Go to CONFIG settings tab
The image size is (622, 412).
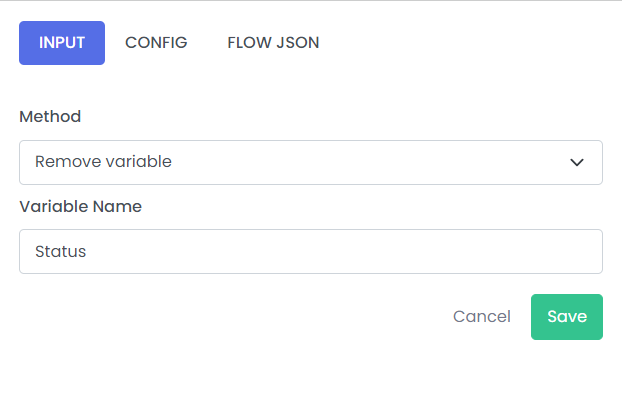click(x=156, y=43)
